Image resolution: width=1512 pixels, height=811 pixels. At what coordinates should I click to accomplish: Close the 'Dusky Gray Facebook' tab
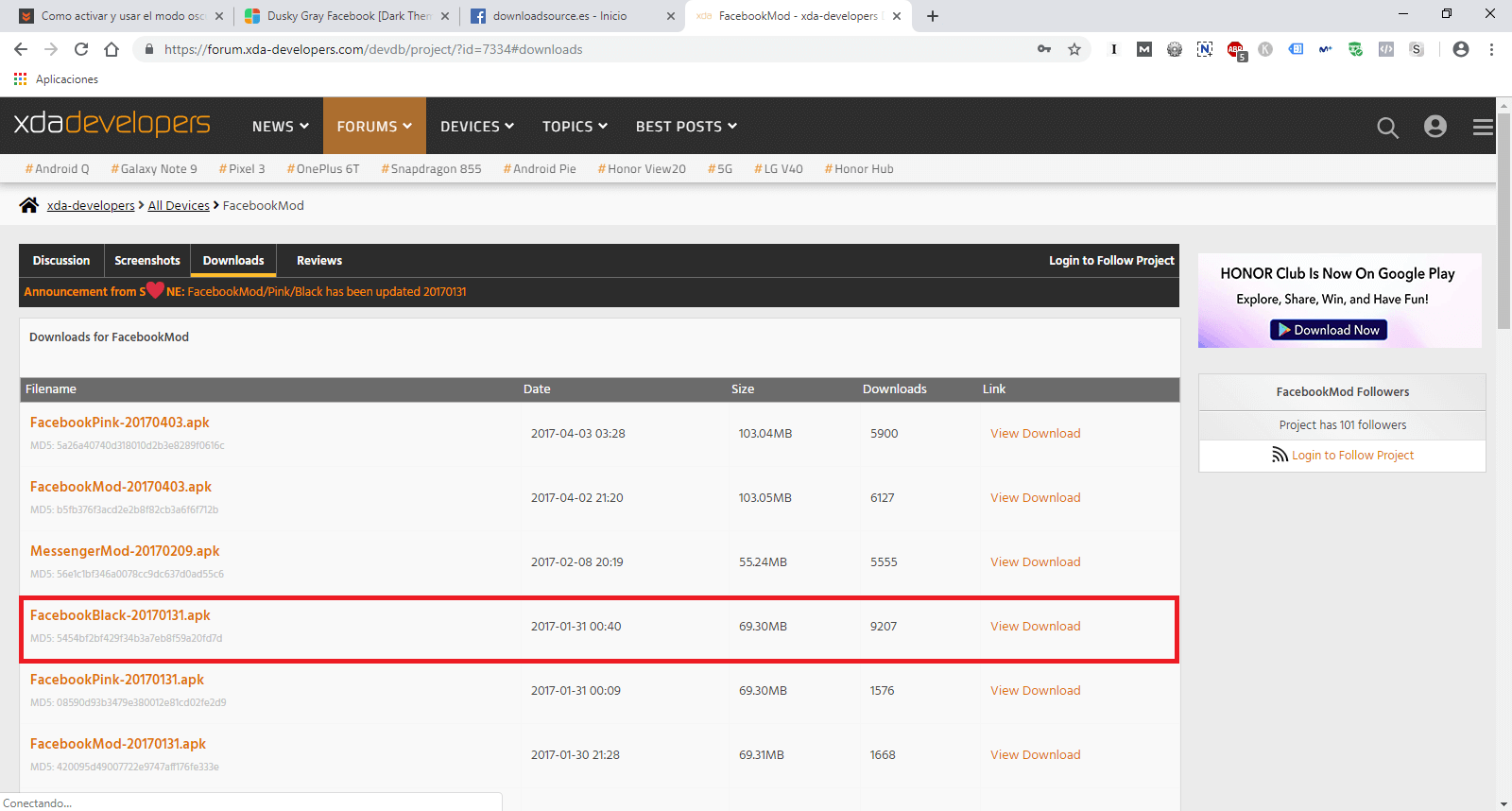point(446,16)
